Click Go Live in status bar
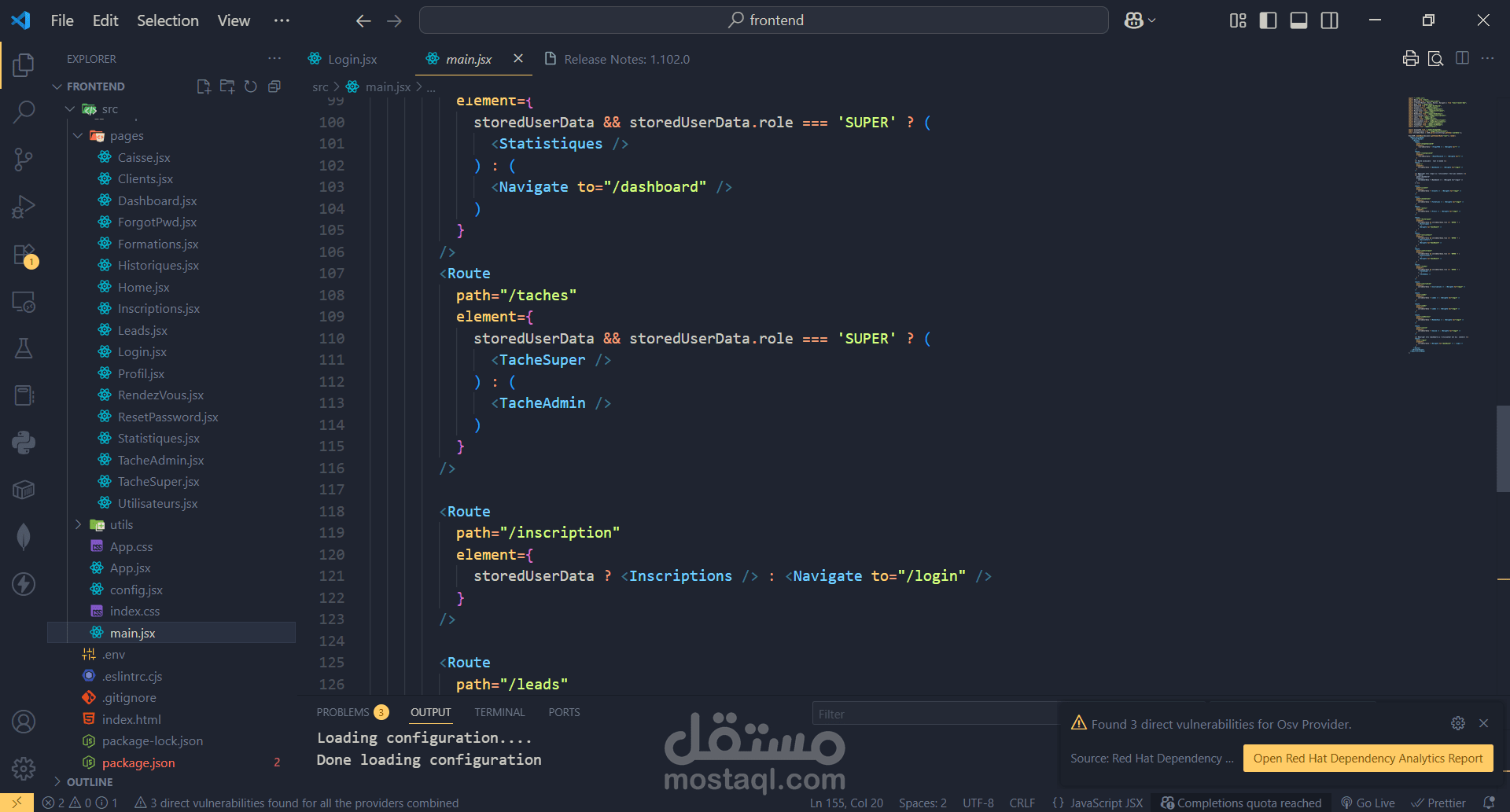Image resolution: width=1510 pixels, height=812 pixels. (1368, 803)
